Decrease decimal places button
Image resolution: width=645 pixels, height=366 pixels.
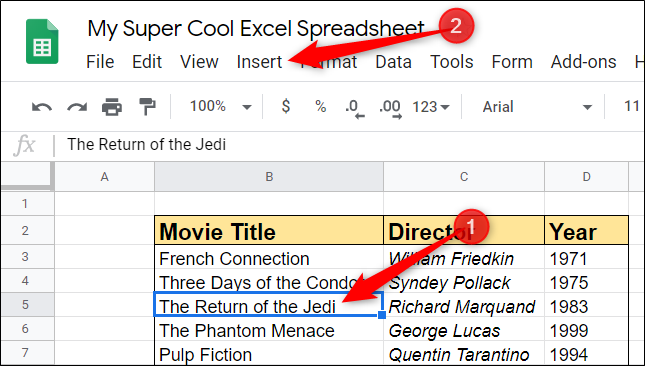coord(355,109)
